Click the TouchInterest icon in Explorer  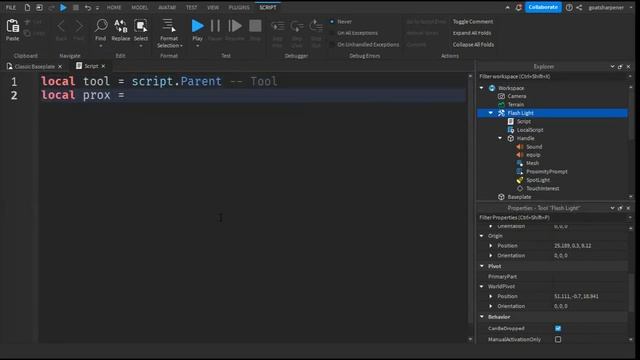tap(520, 189)
